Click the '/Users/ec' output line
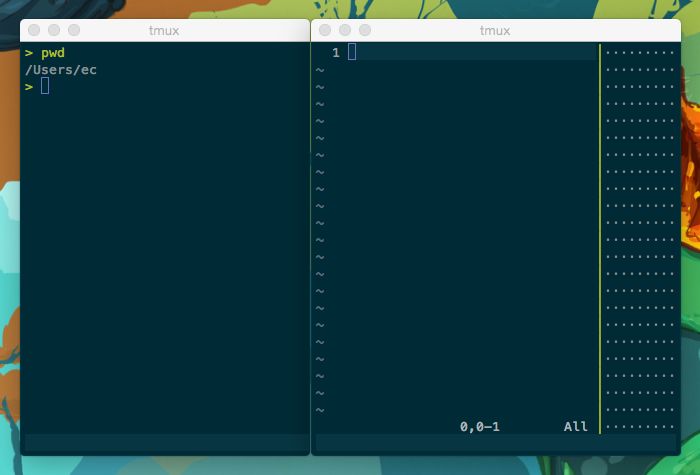The image size is (700, 475). 61,70
